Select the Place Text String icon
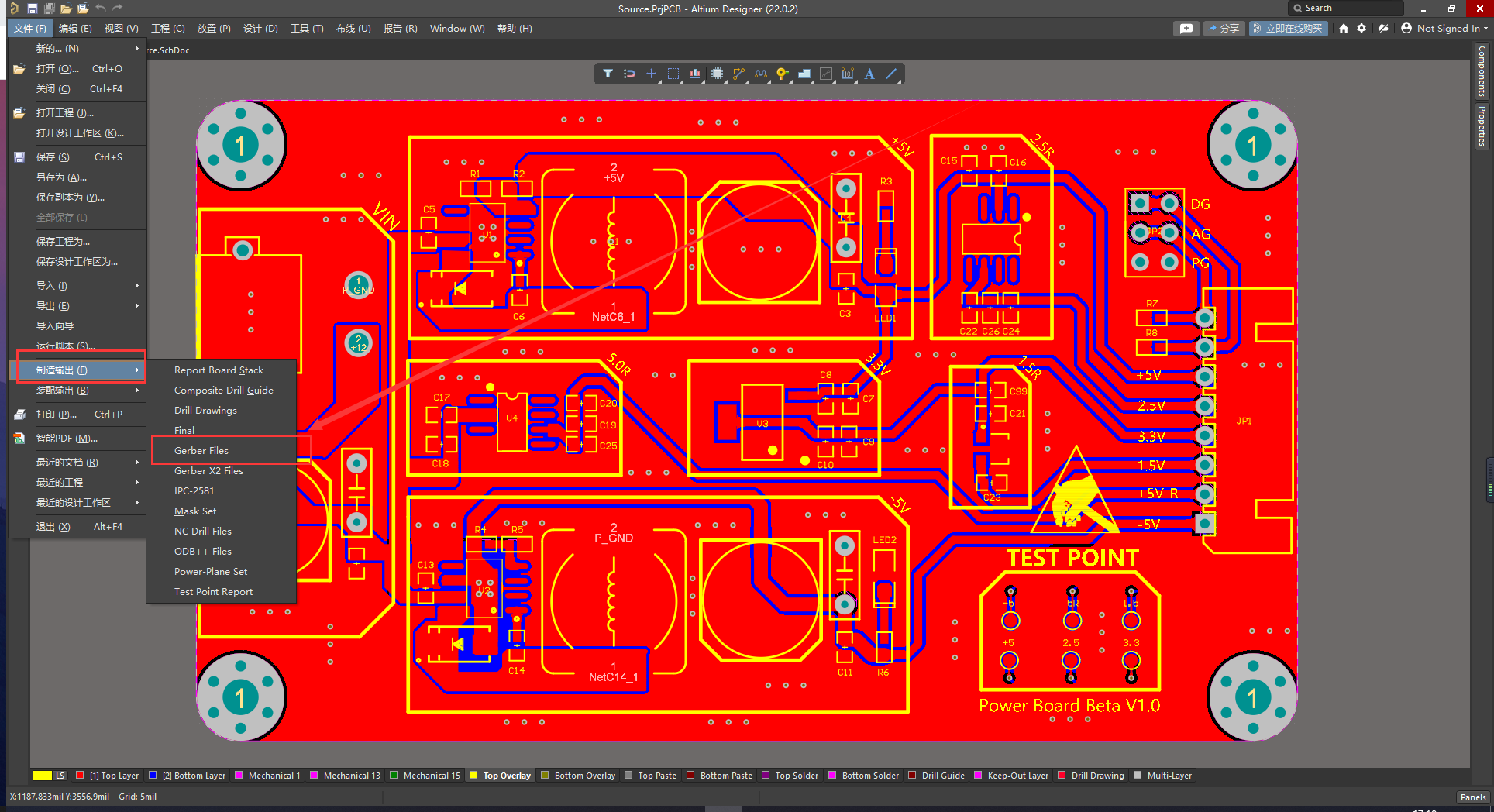Image resolution: width=1494 pixels, height=812 pixels. (869, 74)
